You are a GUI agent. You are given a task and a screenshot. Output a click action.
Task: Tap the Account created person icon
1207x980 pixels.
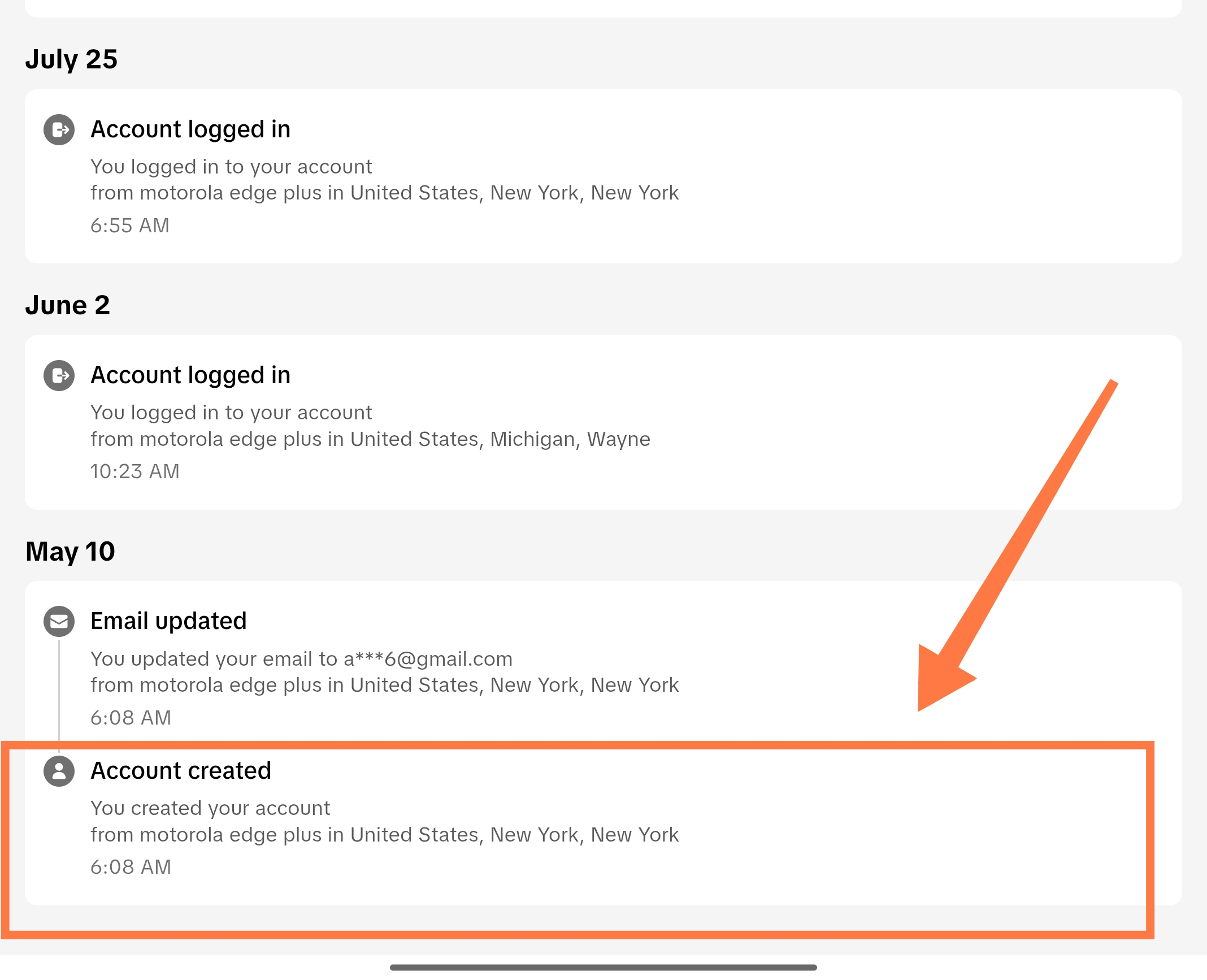tap(59, 771)
